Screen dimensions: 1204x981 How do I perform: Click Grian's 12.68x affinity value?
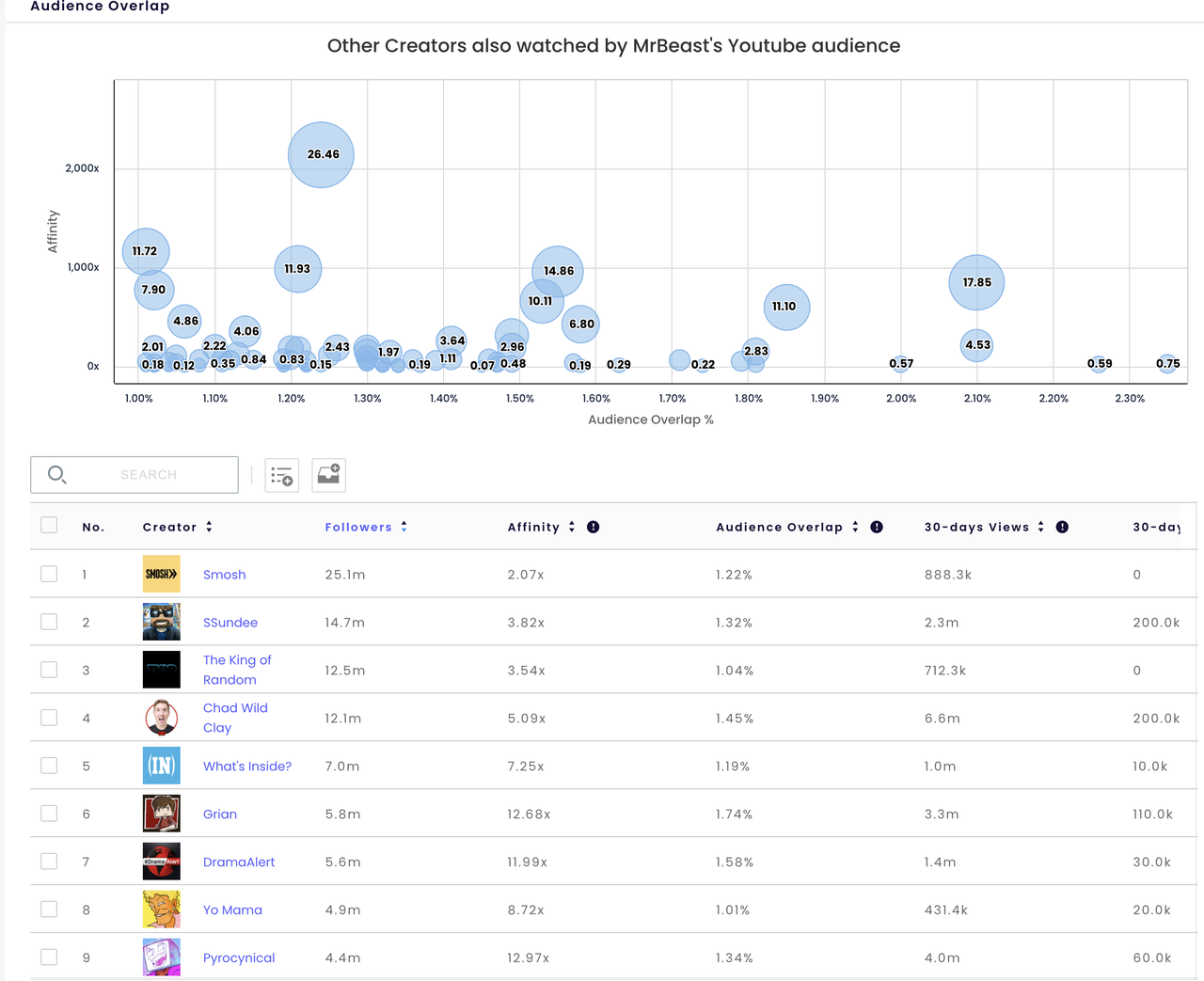coord(529,815)
